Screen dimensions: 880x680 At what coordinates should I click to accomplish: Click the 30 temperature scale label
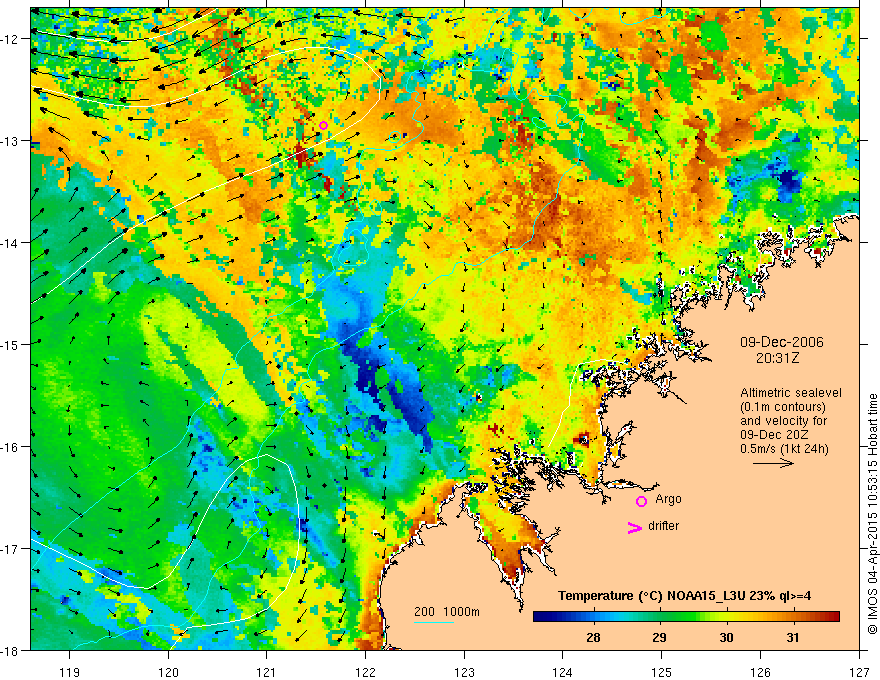pos(726,637)
